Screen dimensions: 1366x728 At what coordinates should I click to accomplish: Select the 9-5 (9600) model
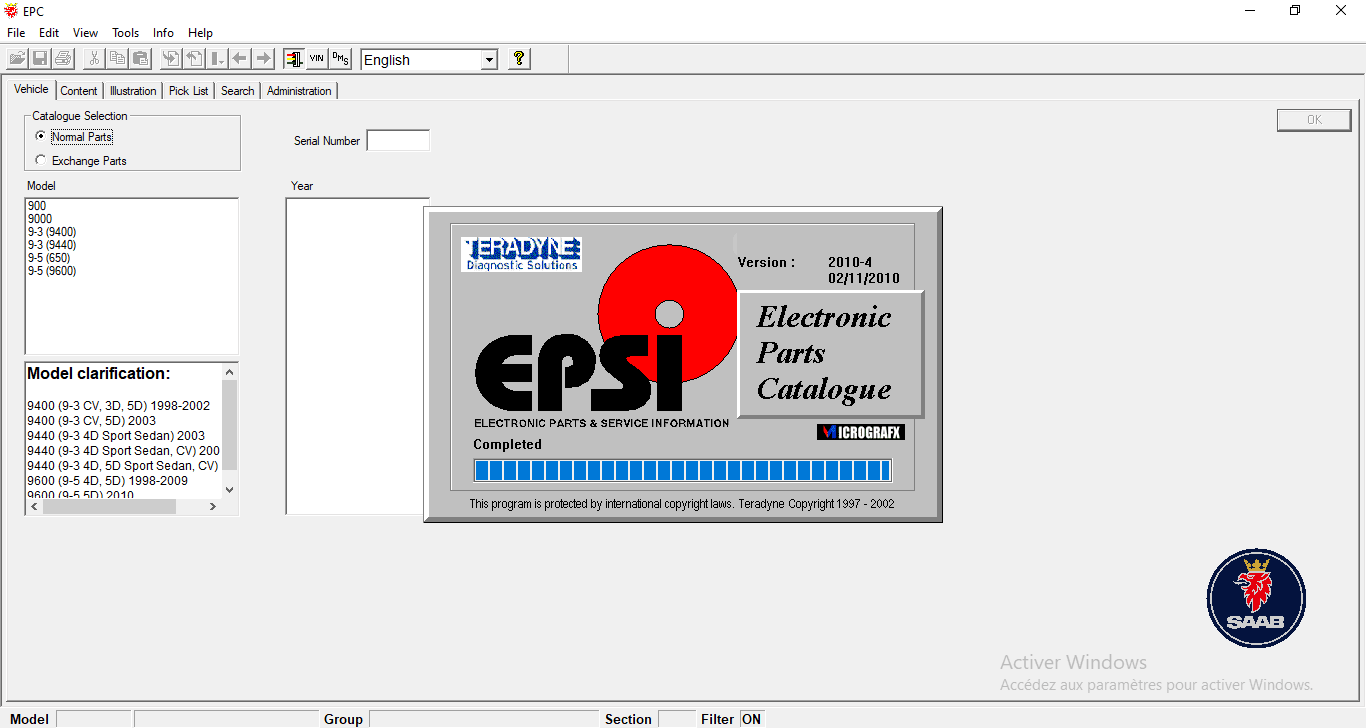(51, 270)
